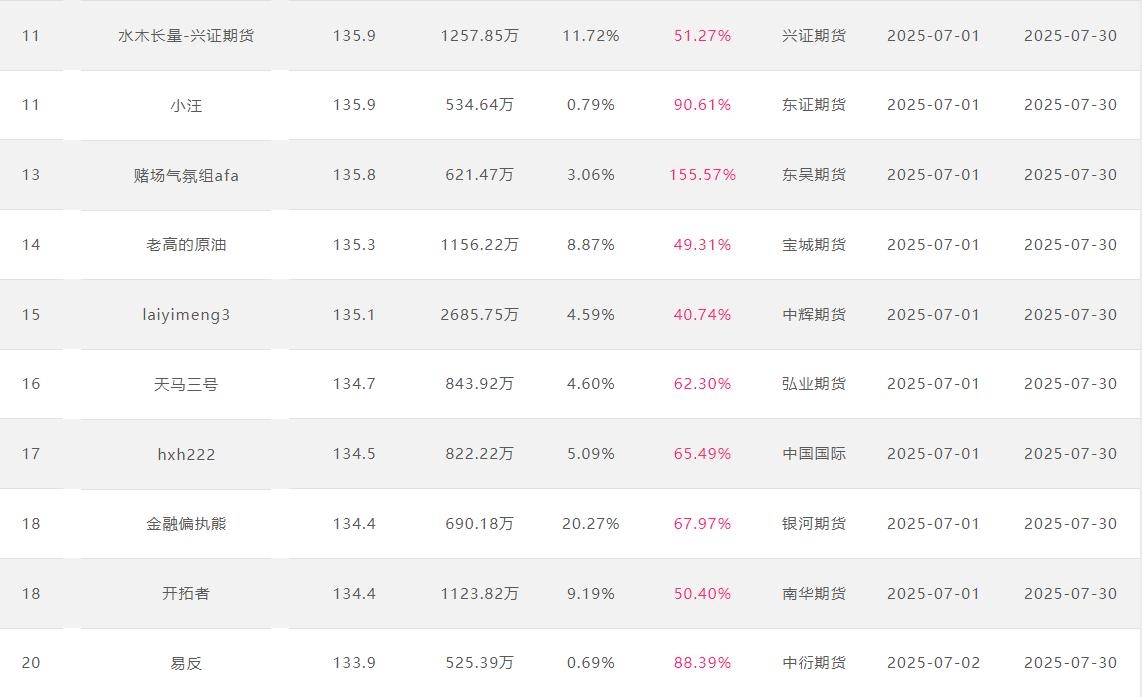
Task: Select the 东吴期货 broker cell
Action: (x=814, y=175)
